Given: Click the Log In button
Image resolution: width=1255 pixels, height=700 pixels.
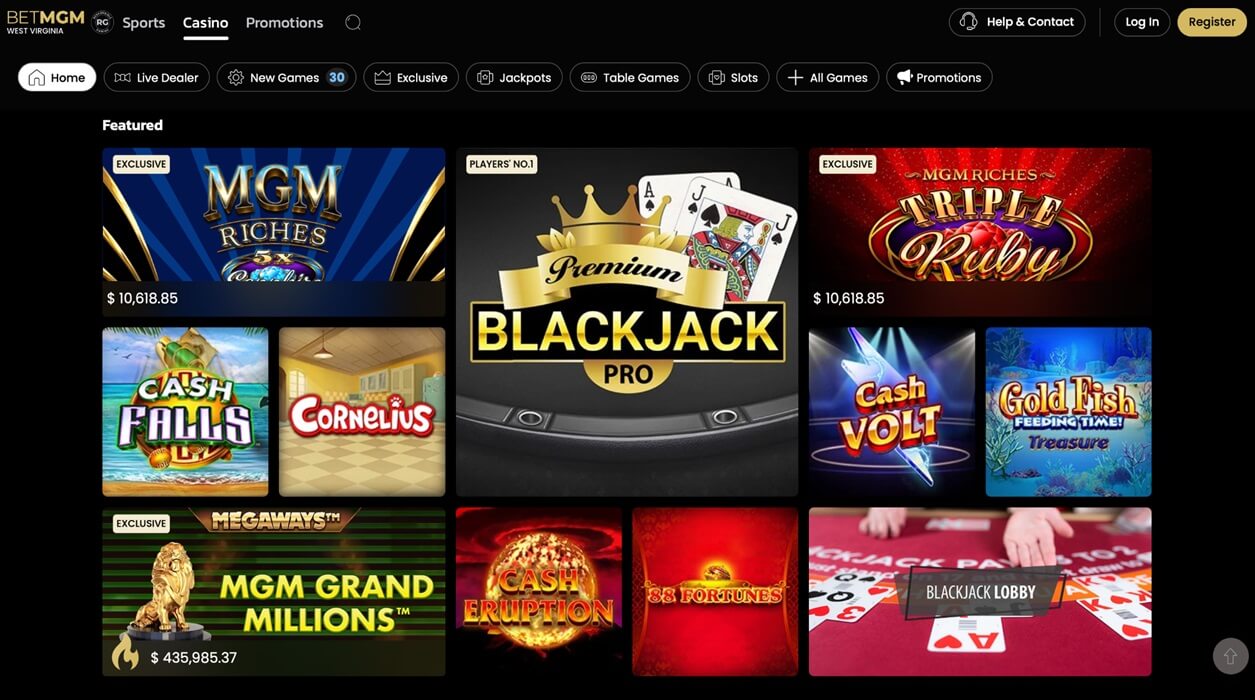Looking at the screenshot, I should [1142, 22].
